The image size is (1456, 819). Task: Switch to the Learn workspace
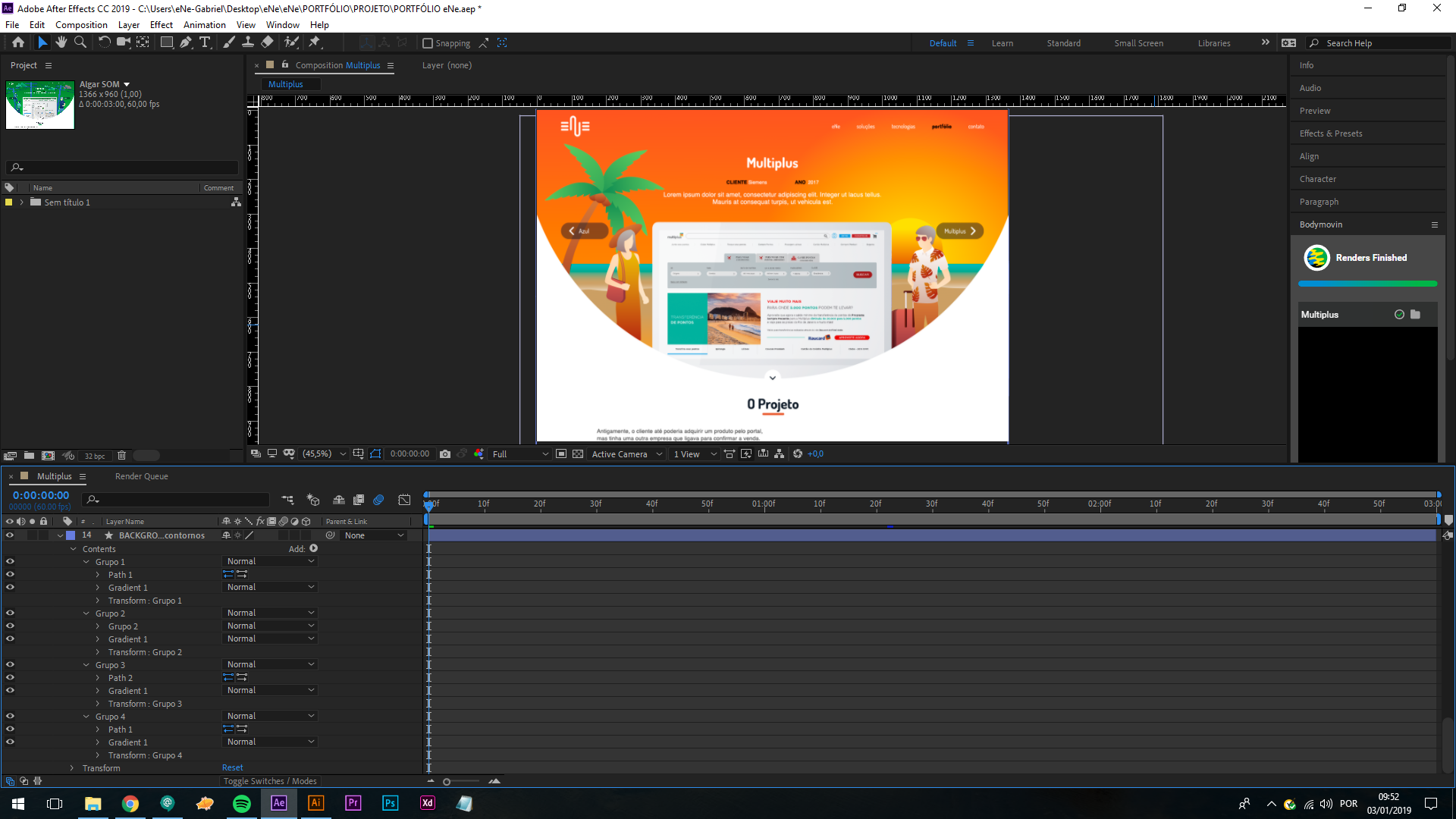coord(1003,43)
